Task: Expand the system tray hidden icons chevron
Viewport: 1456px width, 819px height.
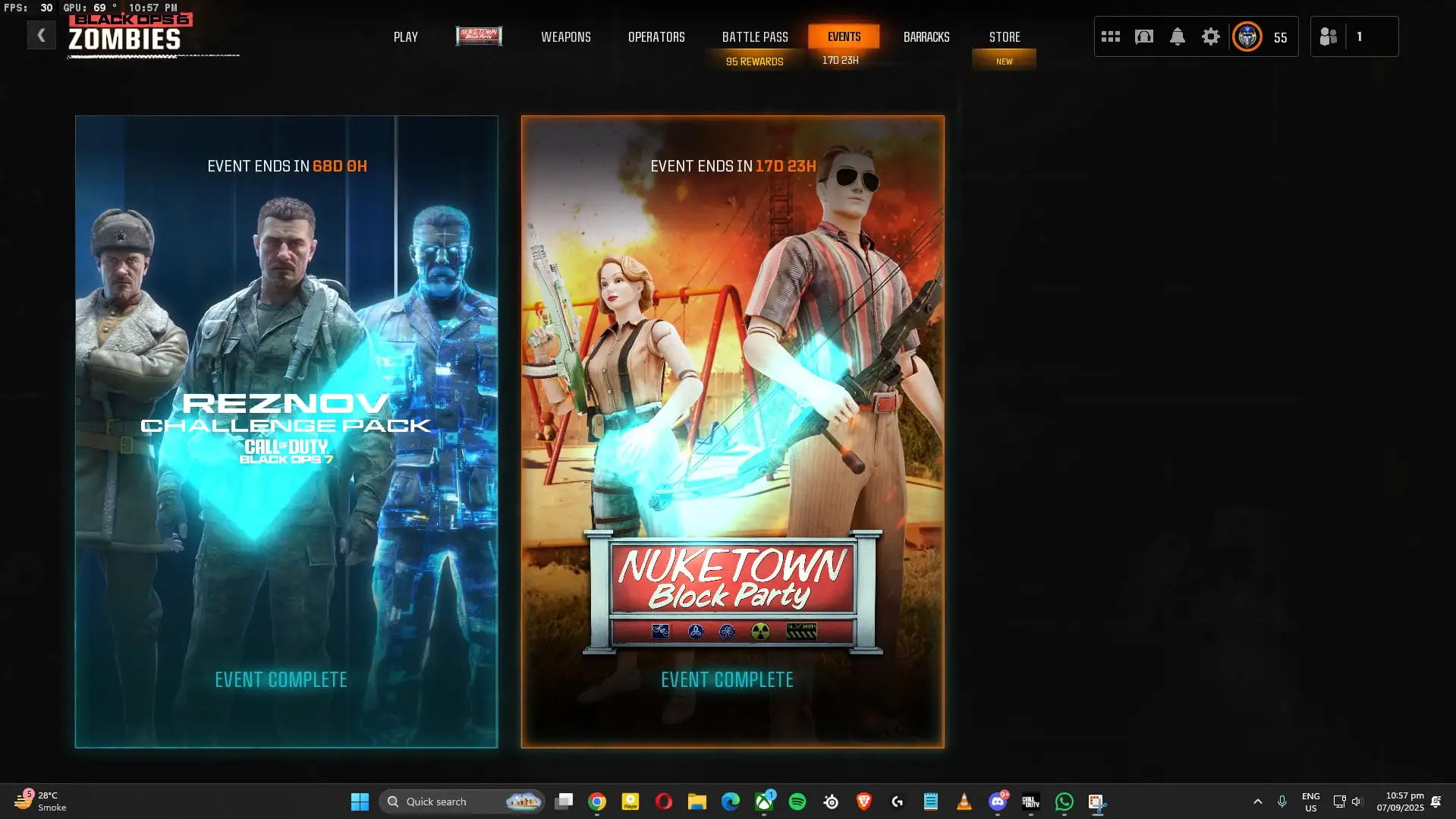Action: 1257,802
